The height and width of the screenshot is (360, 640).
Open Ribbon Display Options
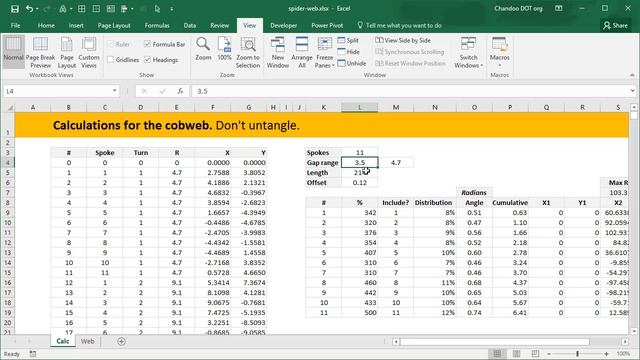(x=559, y=9)
